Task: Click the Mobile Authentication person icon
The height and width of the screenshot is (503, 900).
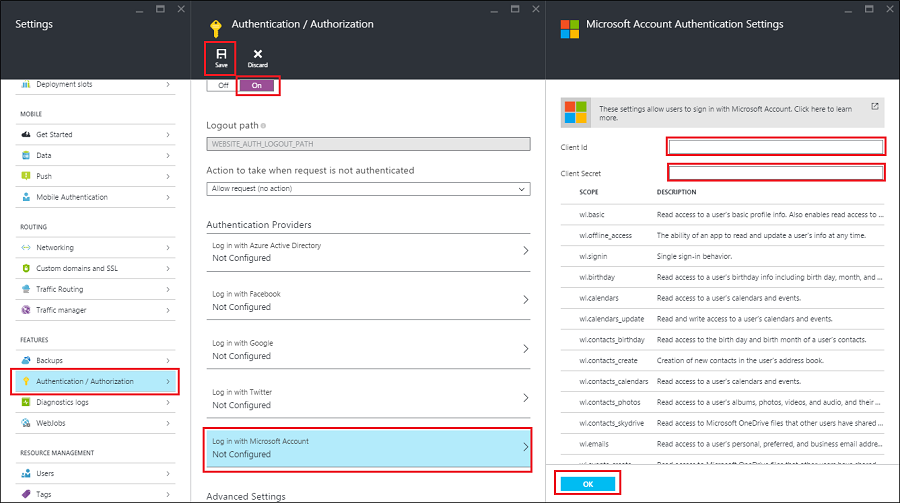Action: [26, 197]
